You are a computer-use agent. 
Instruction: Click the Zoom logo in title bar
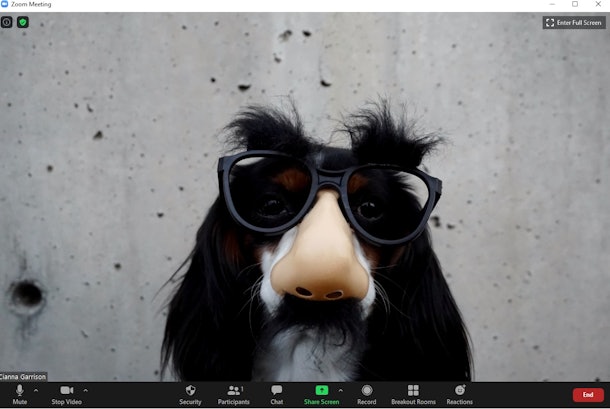pos(5,5)
